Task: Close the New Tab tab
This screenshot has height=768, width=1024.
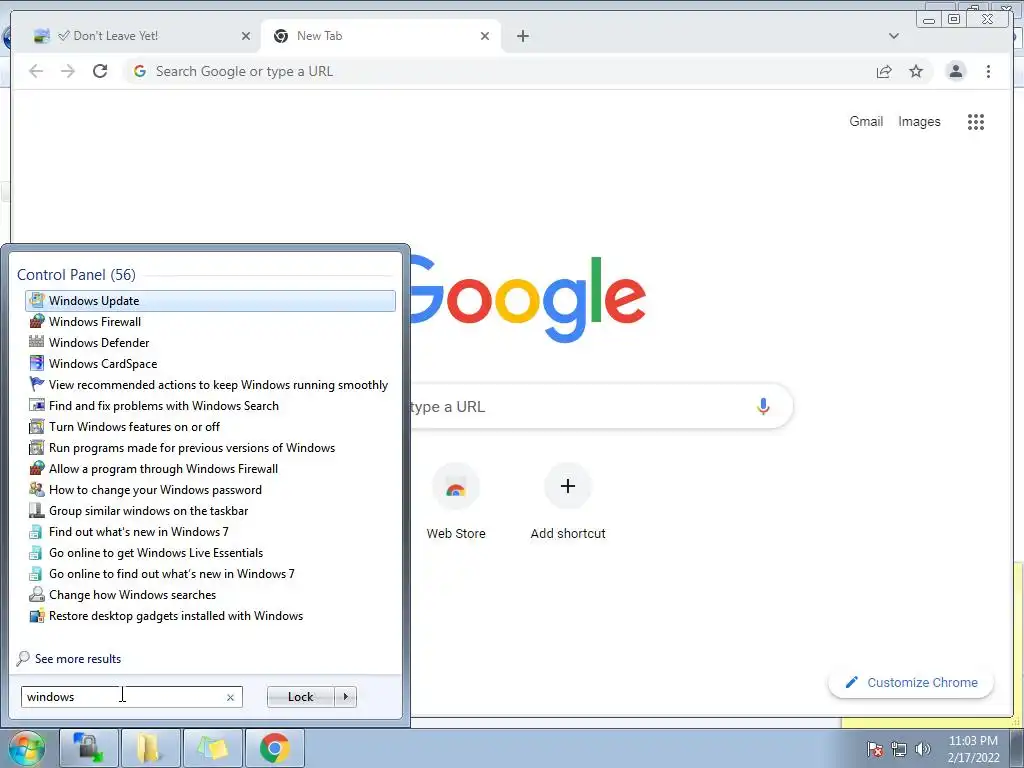Action: tap(485, 36)
